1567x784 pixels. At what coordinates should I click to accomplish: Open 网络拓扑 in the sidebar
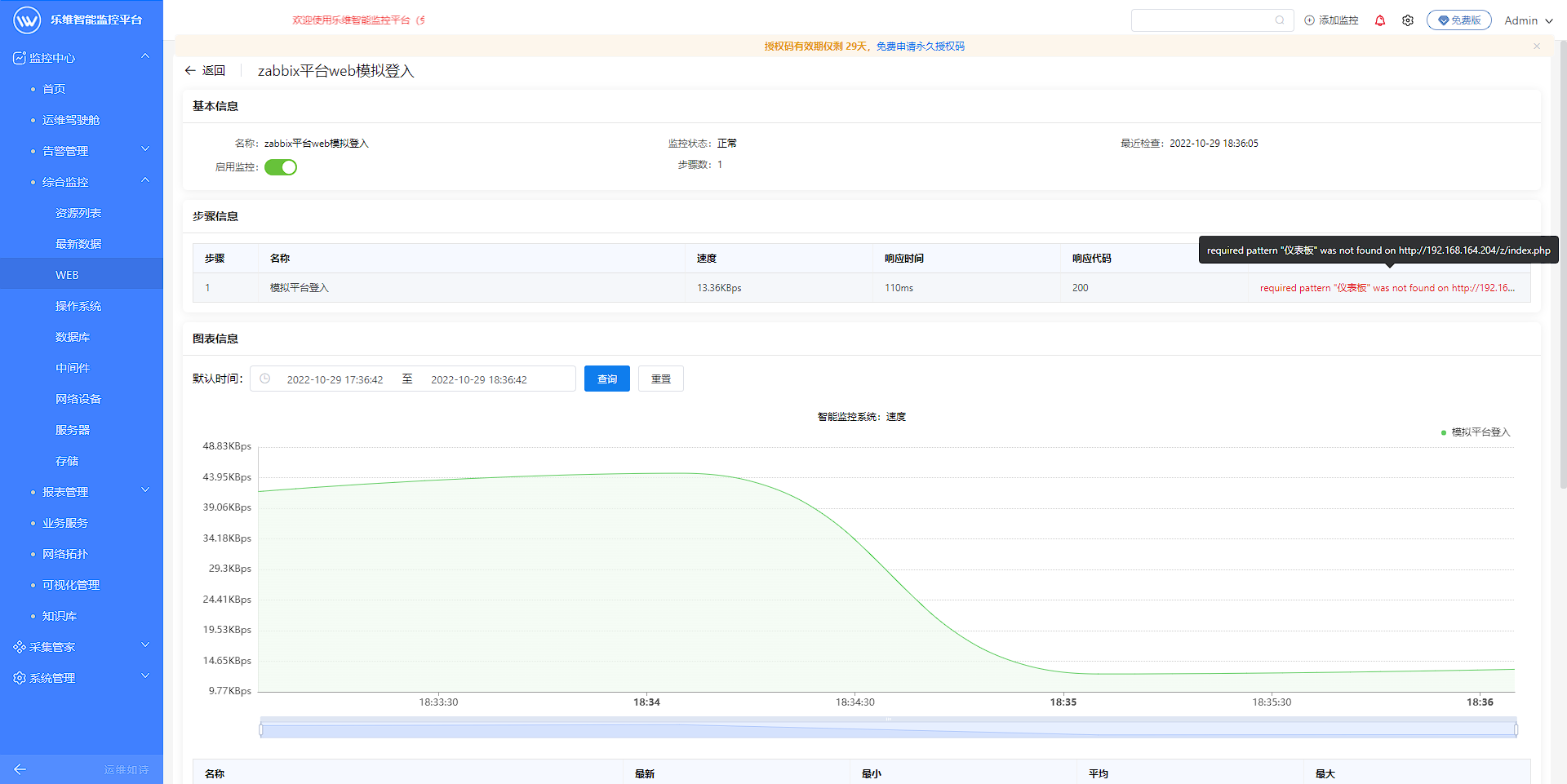click(x=65, y=554)
